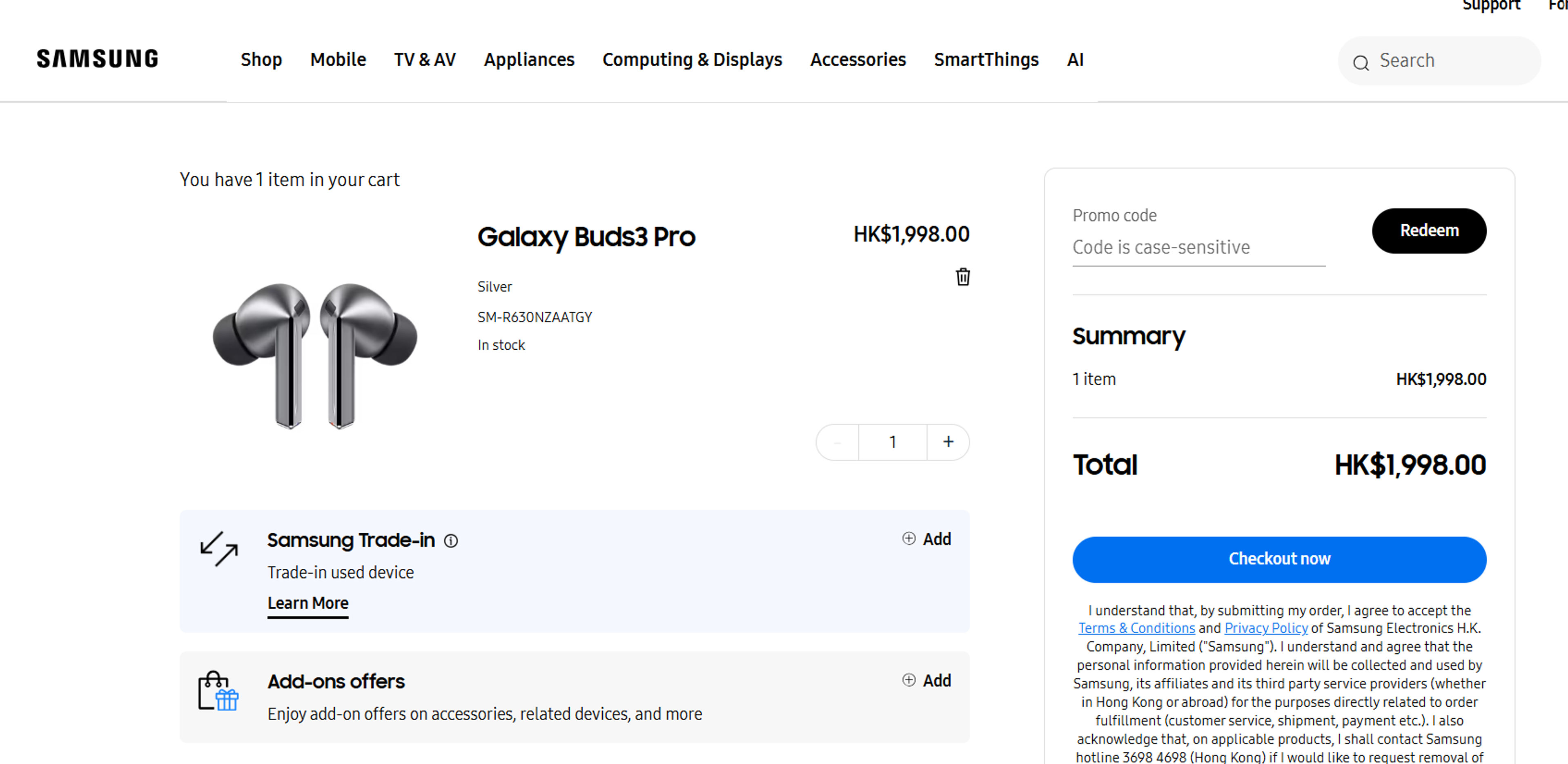
Task: Click the Trade-in info icon
Action: click(450, 541)
